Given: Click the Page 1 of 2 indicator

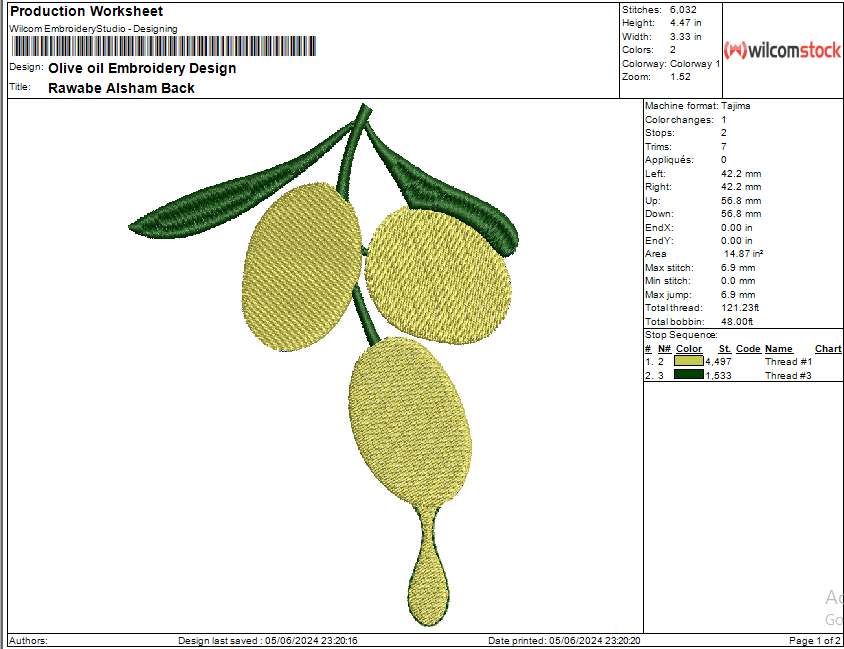Looking at the screenshot, I should (814, 640).
